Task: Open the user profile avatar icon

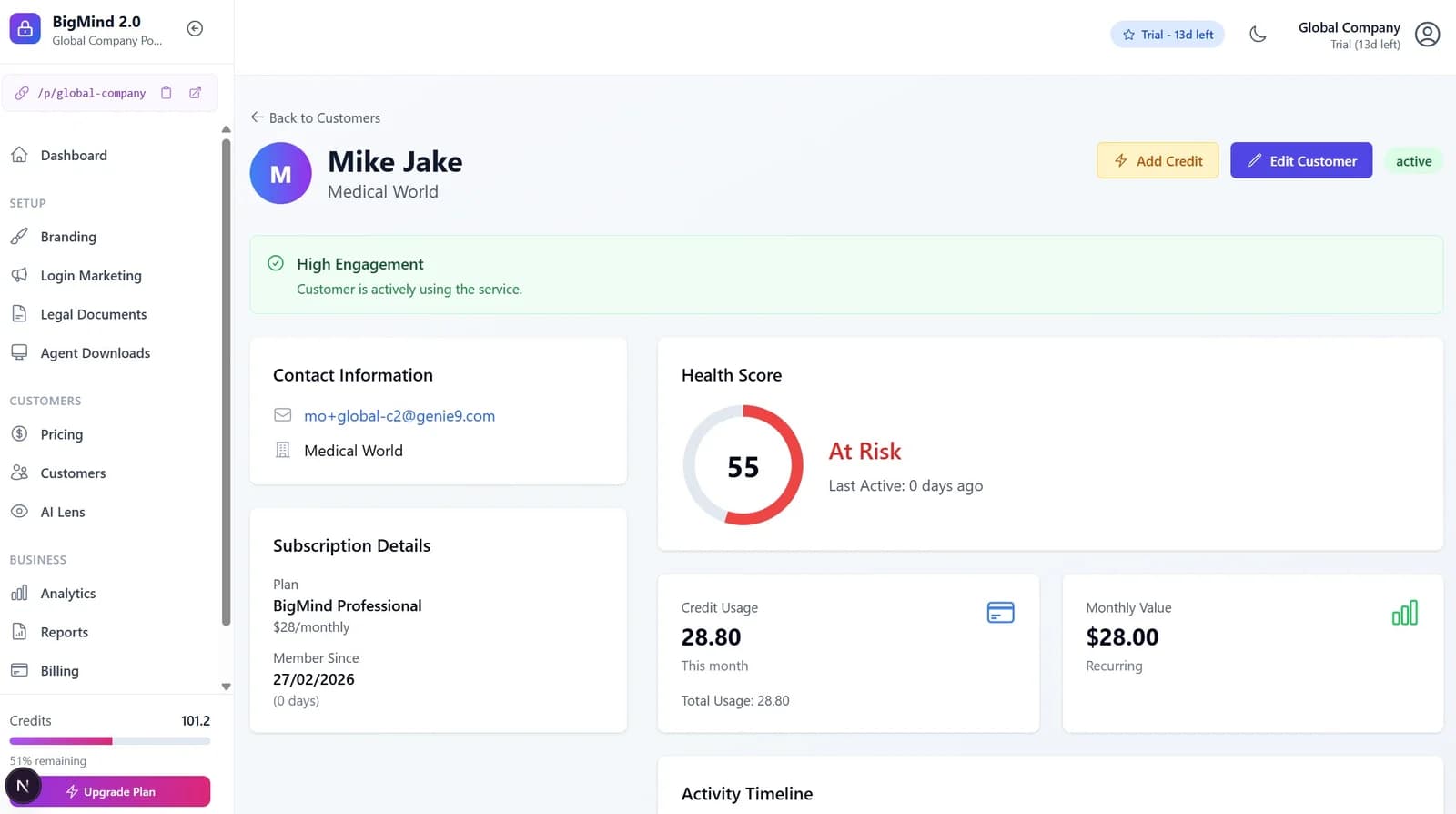Action: (x=1428, y=35)
